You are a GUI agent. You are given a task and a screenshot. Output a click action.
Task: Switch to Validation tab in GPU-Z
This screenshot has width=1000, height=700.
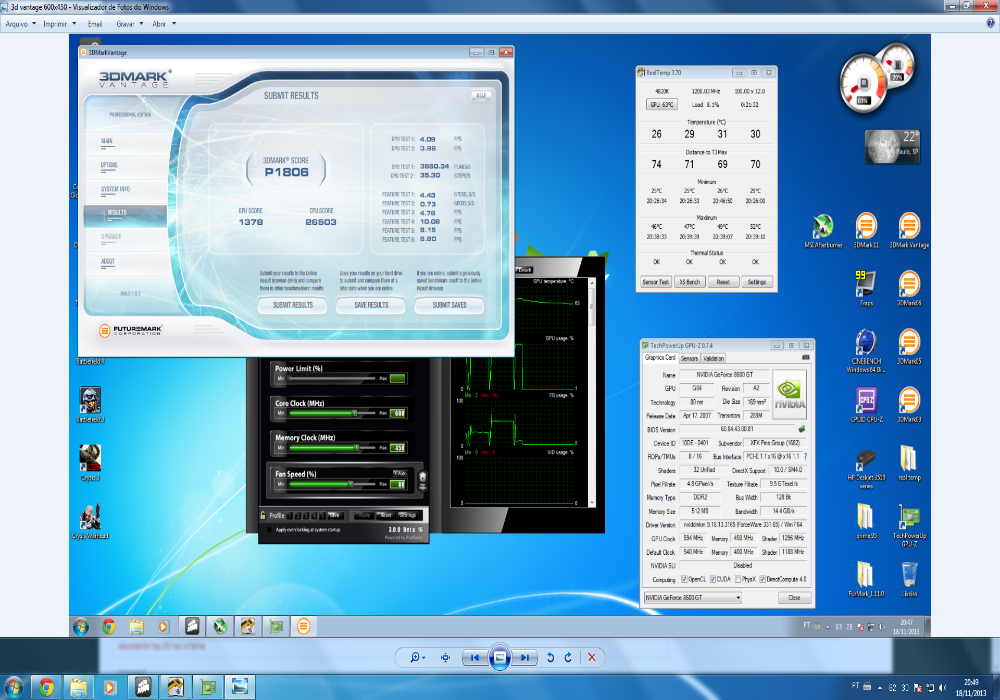[713, 359]
